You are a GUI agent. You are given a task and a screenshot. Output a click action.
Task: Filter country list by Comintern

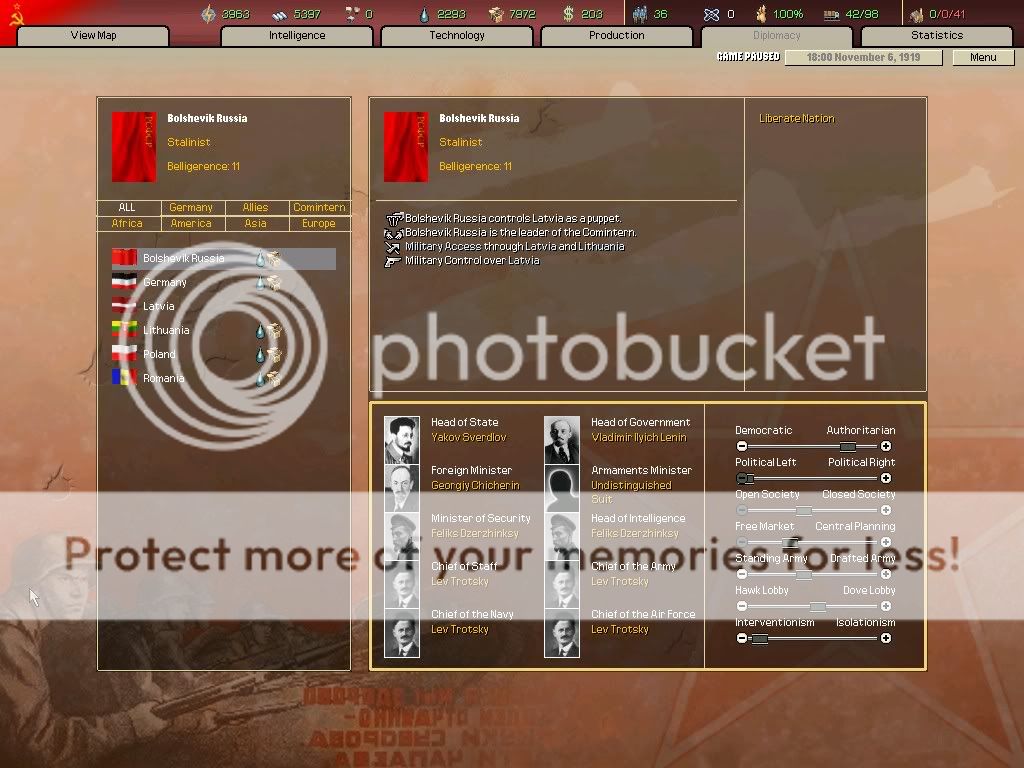(319, 207)
